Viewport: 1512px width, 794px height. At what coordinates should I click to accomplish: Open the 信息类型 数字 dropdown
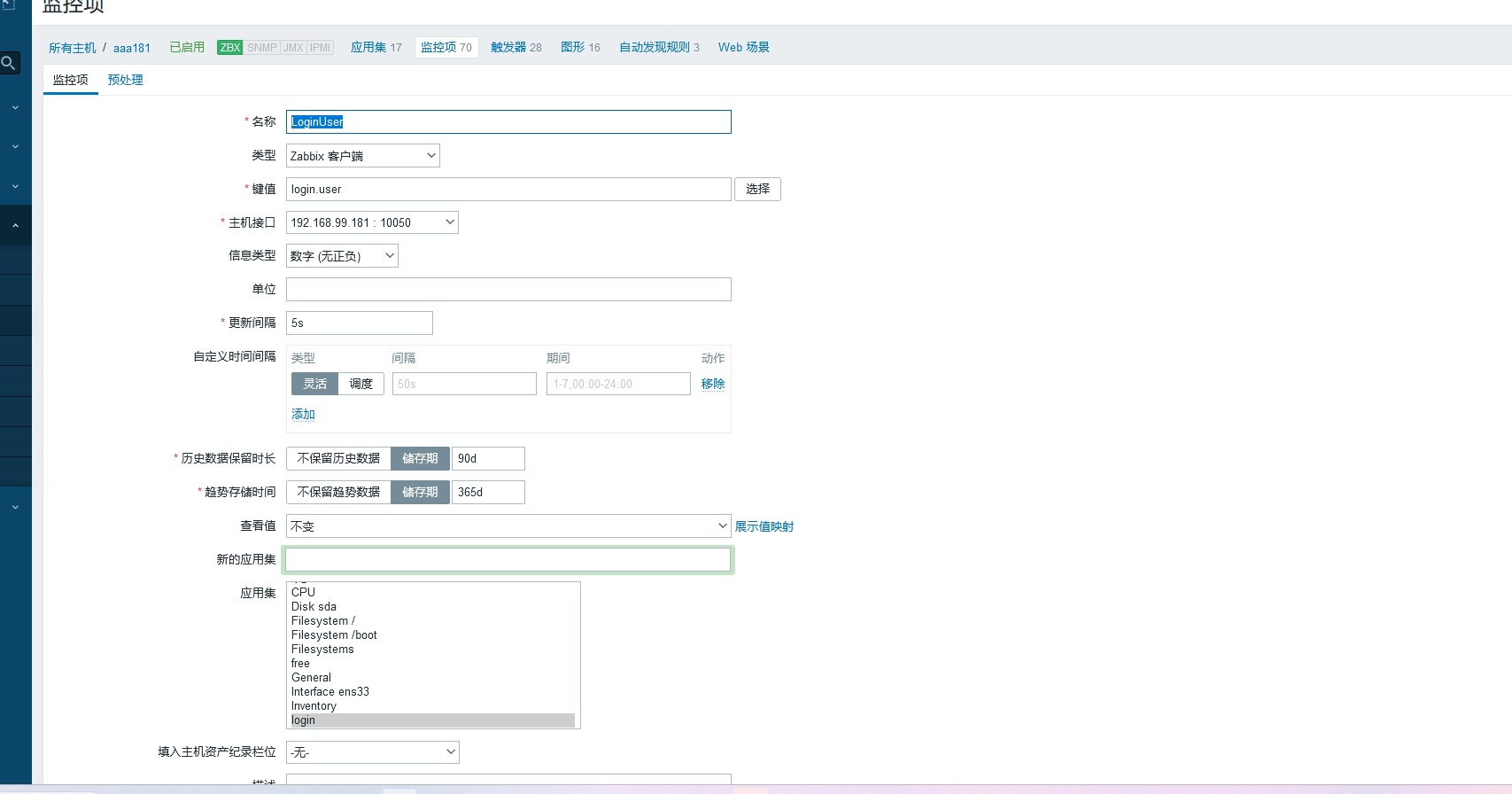[342, 256]
